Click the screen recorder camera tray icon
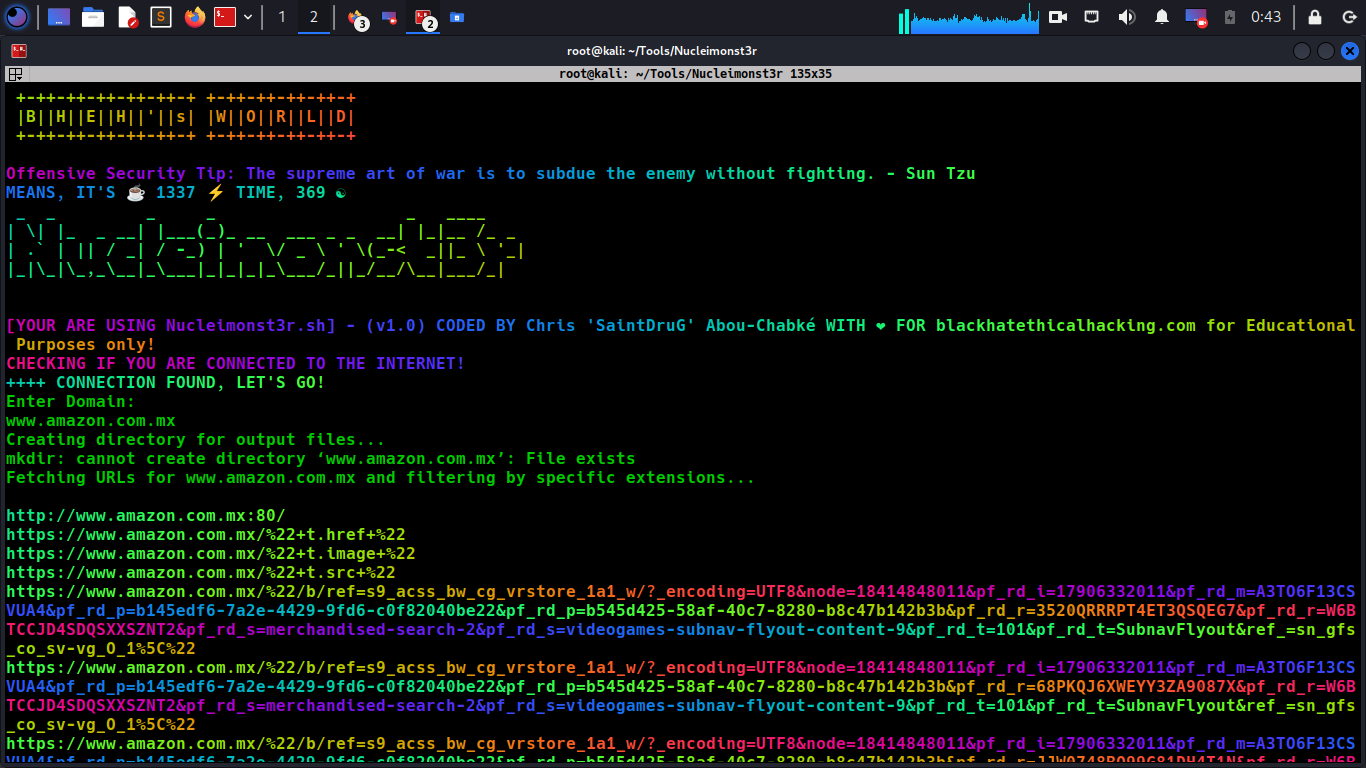Screen dimensions: 1366x768 tap(1058, 17)
